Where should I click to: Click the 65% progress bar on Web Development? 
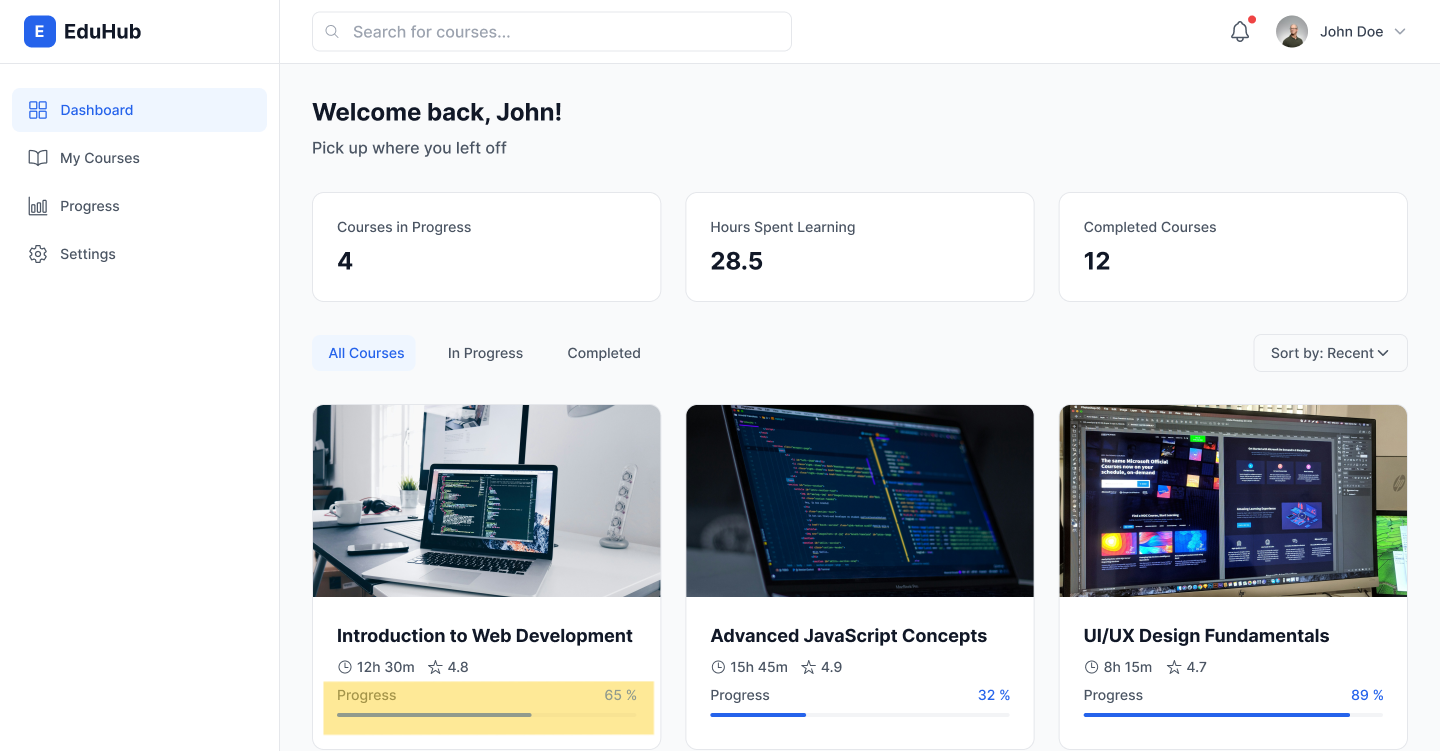486,715
